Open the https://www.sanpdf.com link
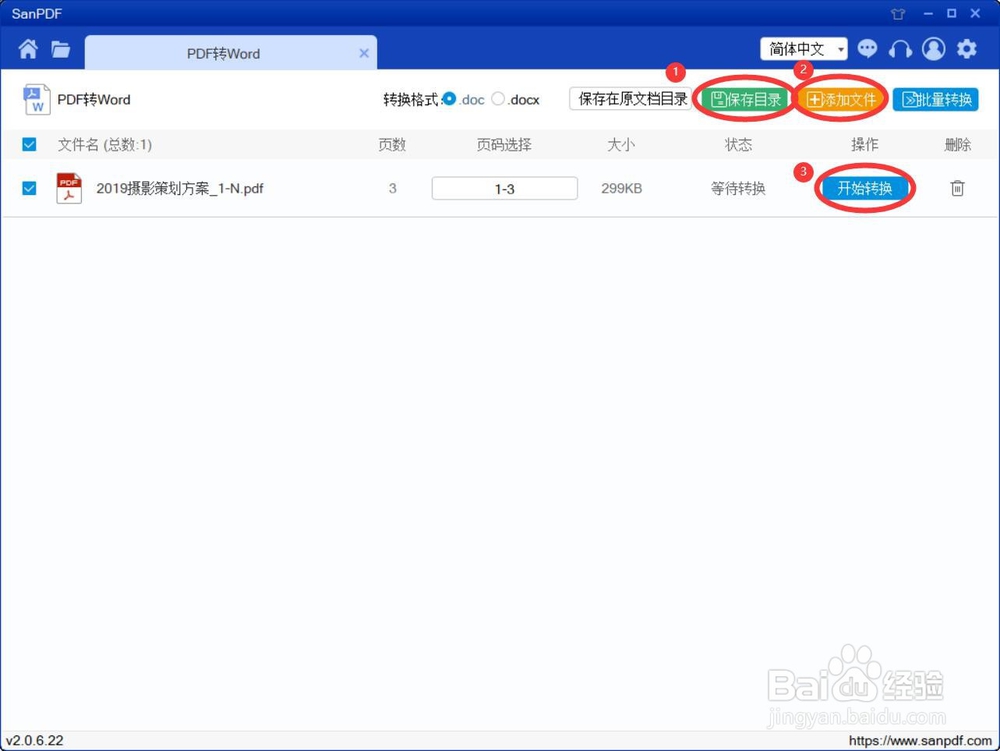 pos(920,740)
